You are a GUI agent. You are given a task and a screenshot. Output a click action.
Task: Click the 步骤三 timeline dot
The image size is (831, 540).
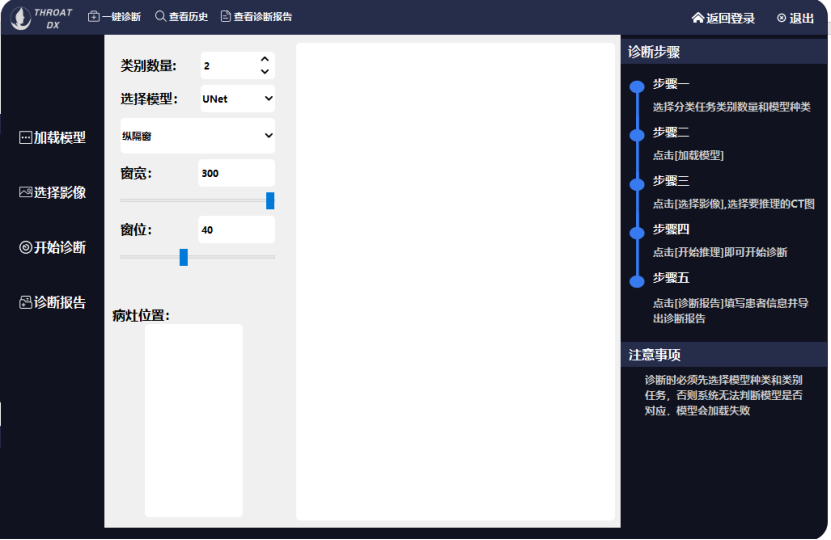[637, 184]
